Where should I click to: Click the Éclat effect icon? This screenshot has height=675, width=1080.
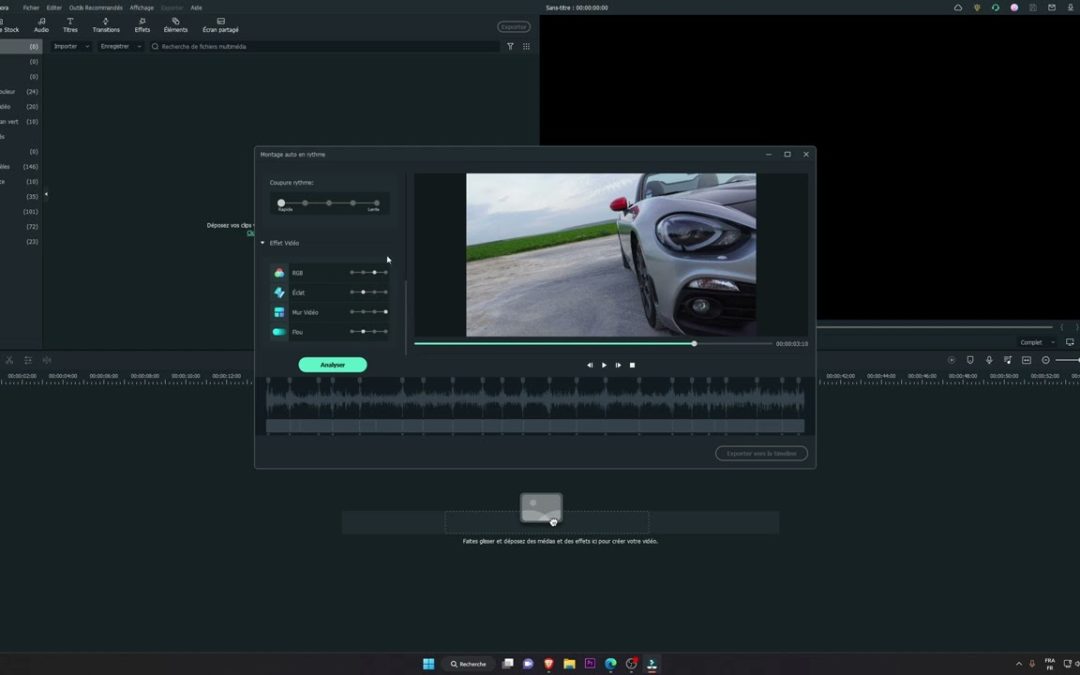coord(279,293)
